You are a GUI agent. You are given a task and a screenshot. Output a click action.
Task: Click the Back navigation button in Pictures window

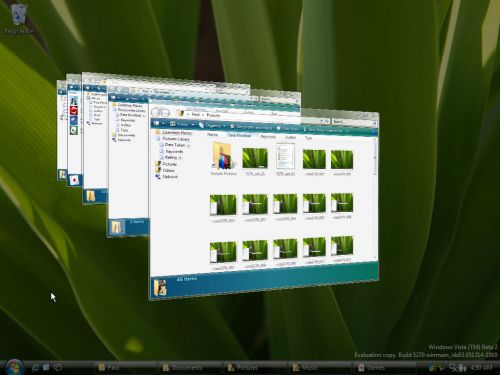[156, 113]
